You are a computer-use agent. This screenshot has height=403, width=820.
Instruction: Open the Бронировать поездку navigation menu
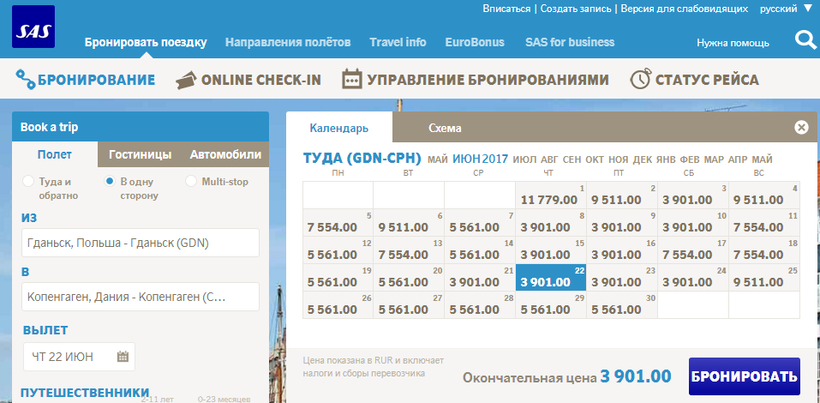[145, 43]
